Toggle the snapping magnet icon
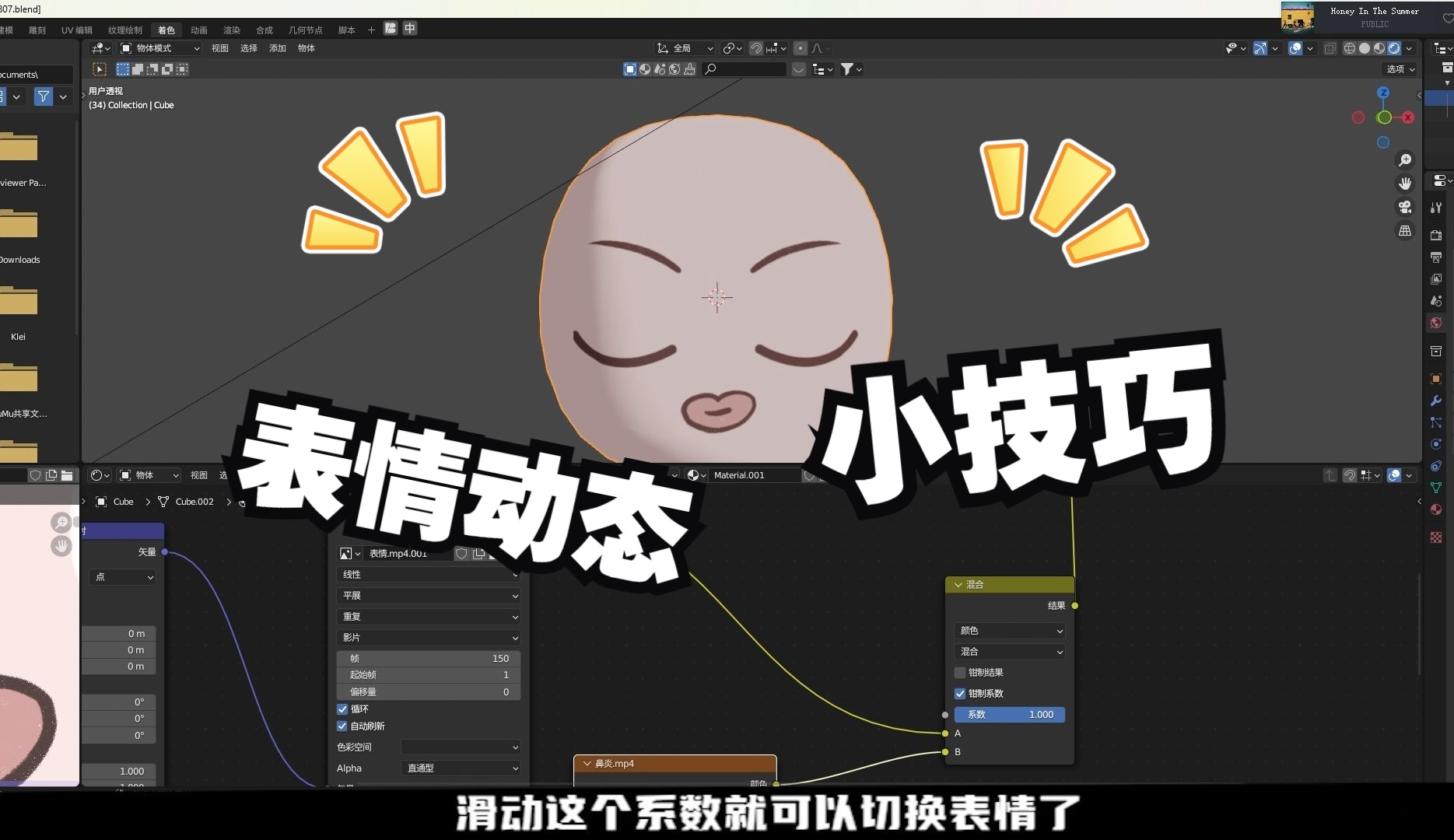This screenshot has width=1454, height=840. pos(755,48)
